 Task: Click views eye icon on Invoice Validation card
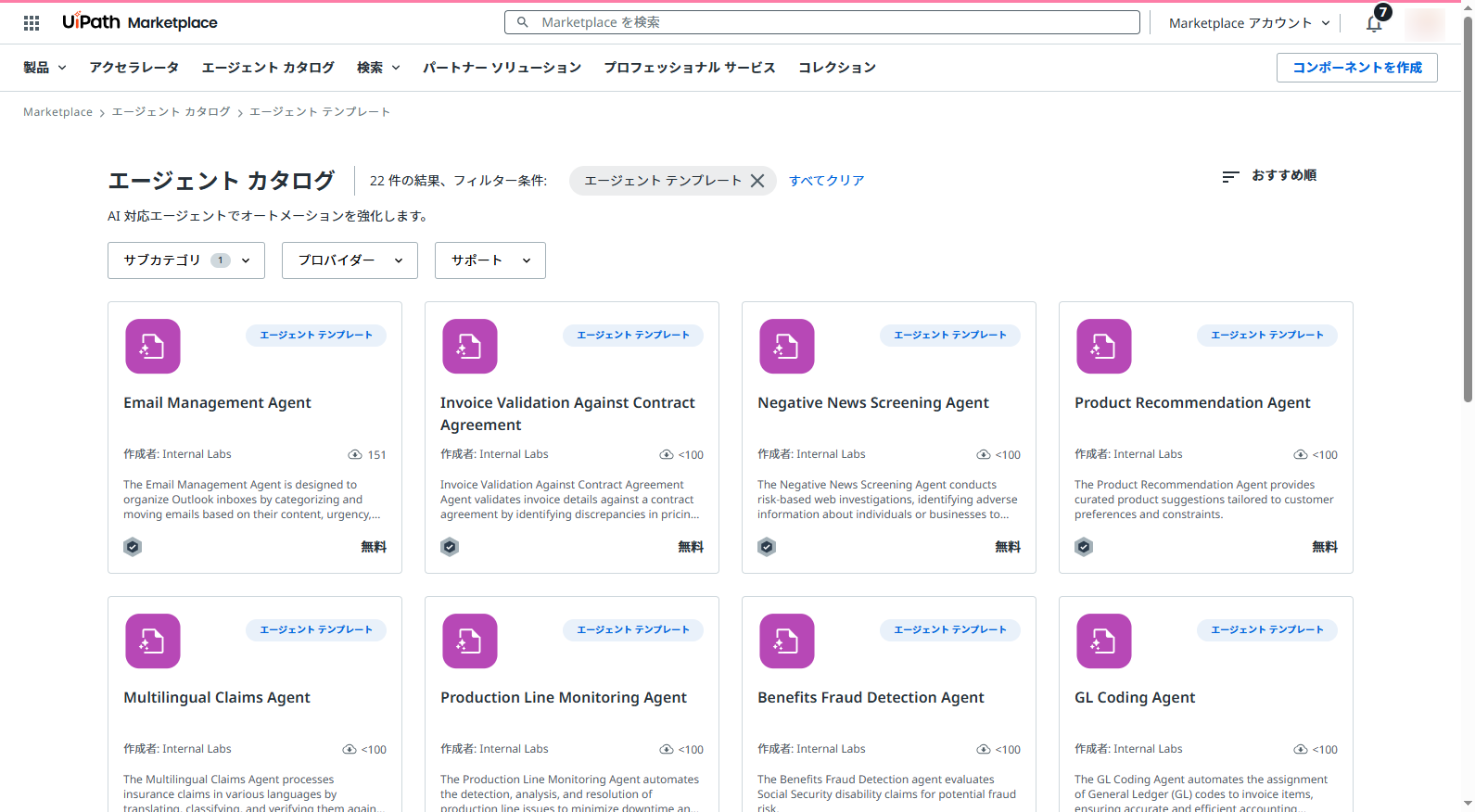pos(666,455)
